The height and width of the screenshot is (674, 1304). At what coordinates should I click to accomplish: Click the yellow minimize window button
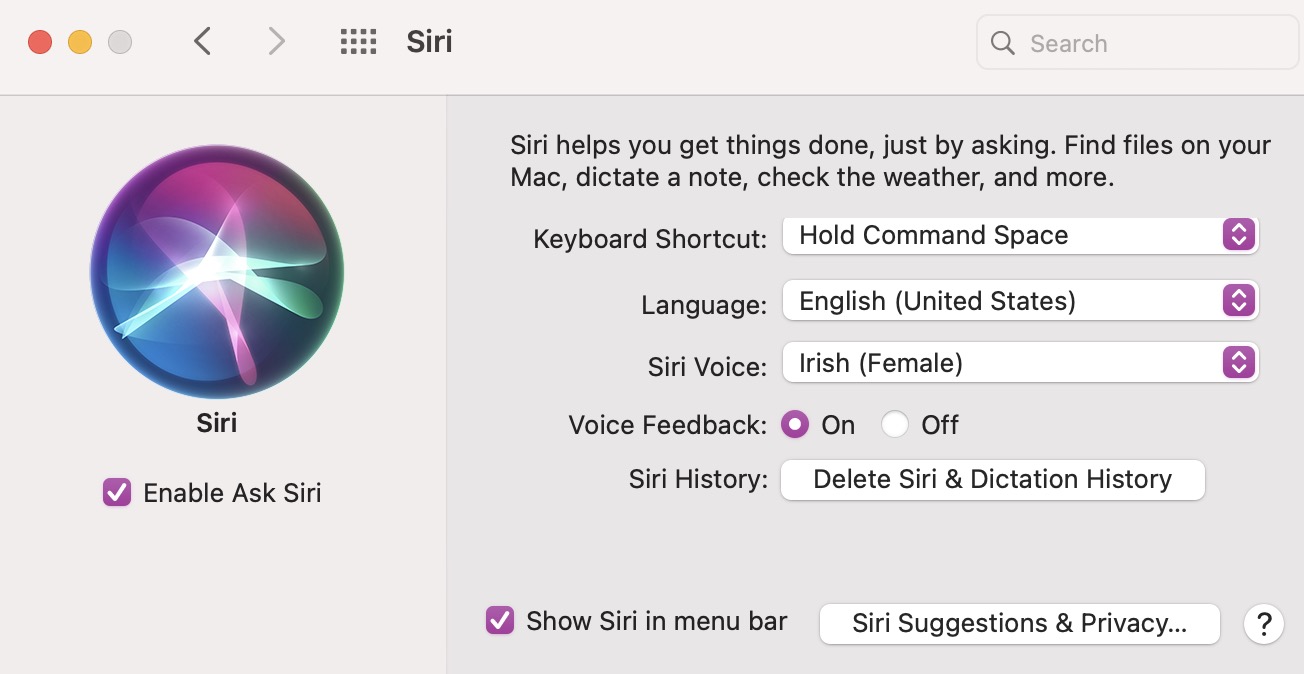(x=80, y=42)
